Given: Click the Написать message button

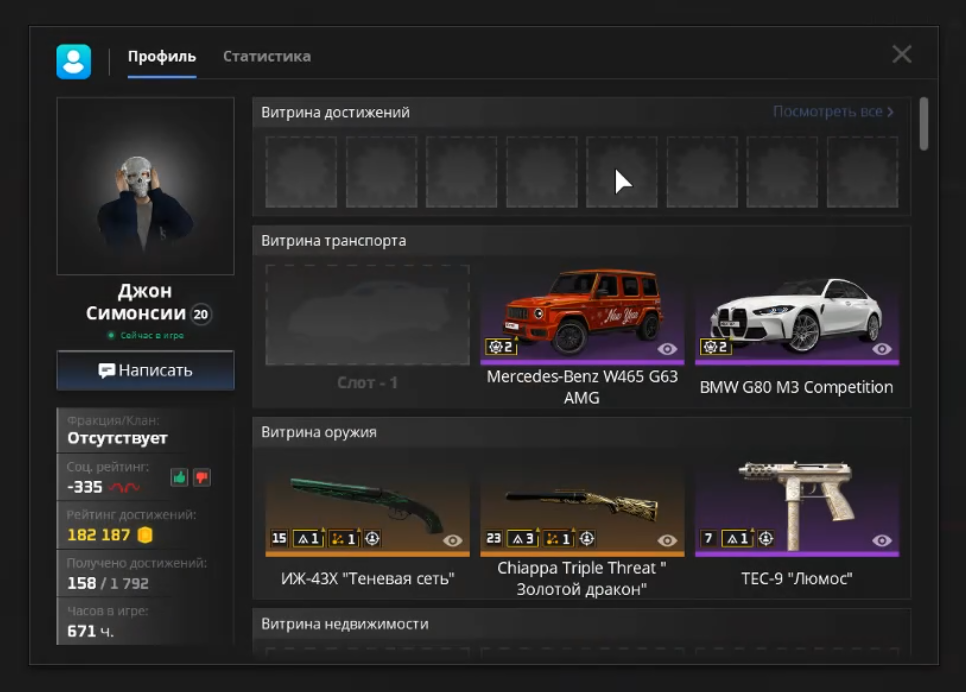Looking at the screenshot, I should click(145, 370).
